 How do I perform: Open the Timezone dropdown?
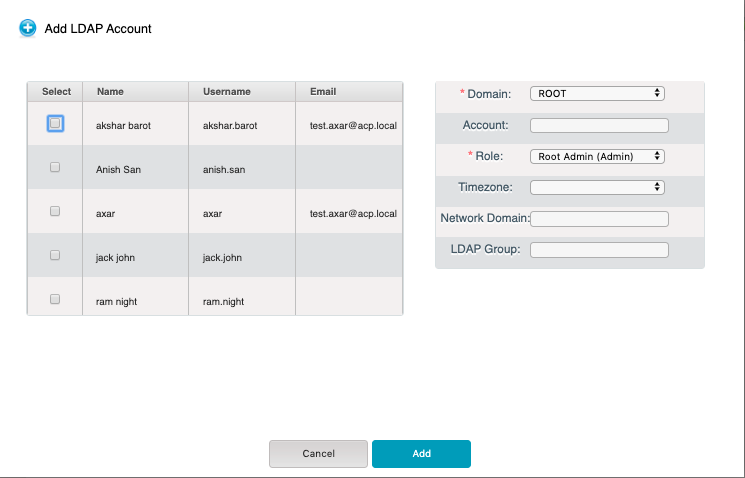[597, 187]
